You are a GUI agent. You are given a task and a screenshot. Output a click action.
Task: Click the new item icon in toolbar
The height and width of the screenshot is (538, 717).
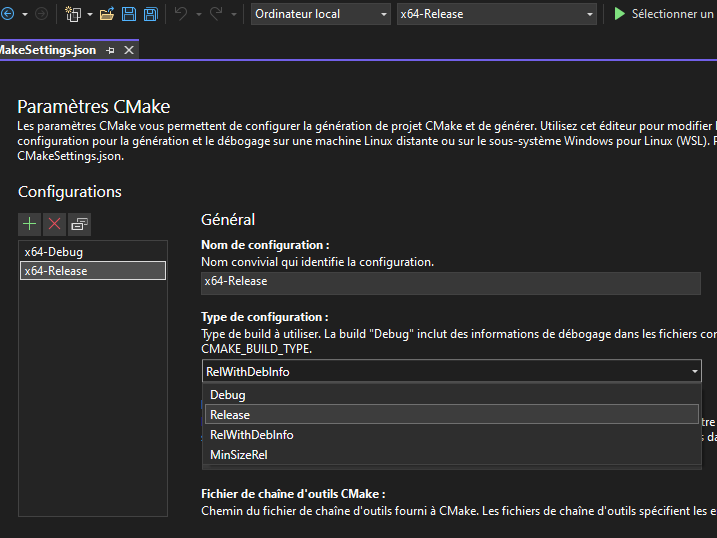[73, 14]
